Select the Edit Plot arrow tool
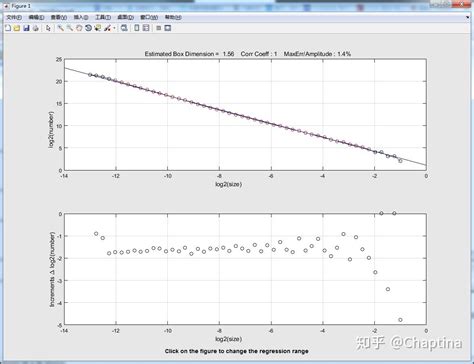The height and width of the screenshot is (364, 474). pos(48,28)
